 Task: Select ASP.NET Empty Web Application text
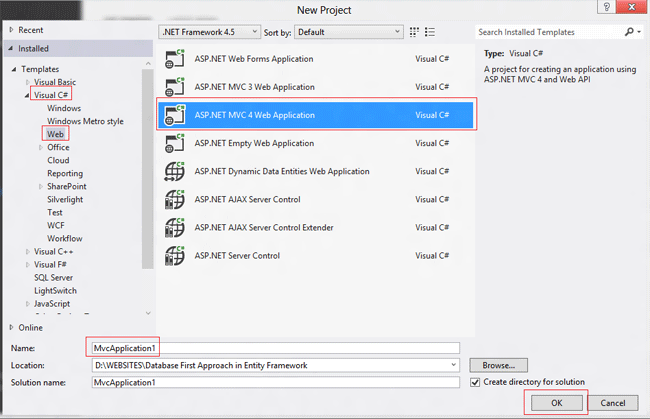click(254, 143)
